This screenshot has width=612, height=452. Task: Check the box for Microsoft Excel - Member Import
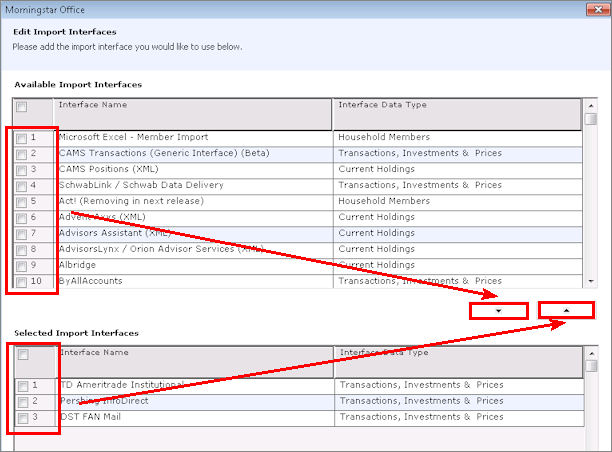point(22,138)
